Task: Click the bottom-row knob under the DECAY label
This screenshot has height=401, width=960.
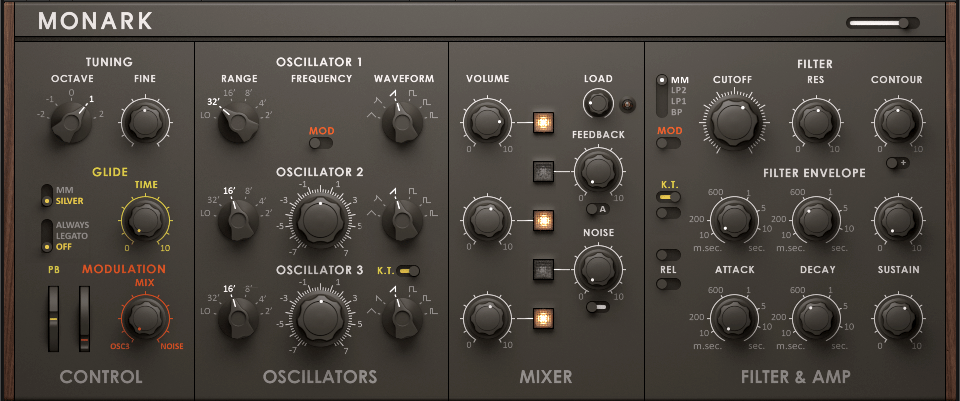Action: (815, 317)
